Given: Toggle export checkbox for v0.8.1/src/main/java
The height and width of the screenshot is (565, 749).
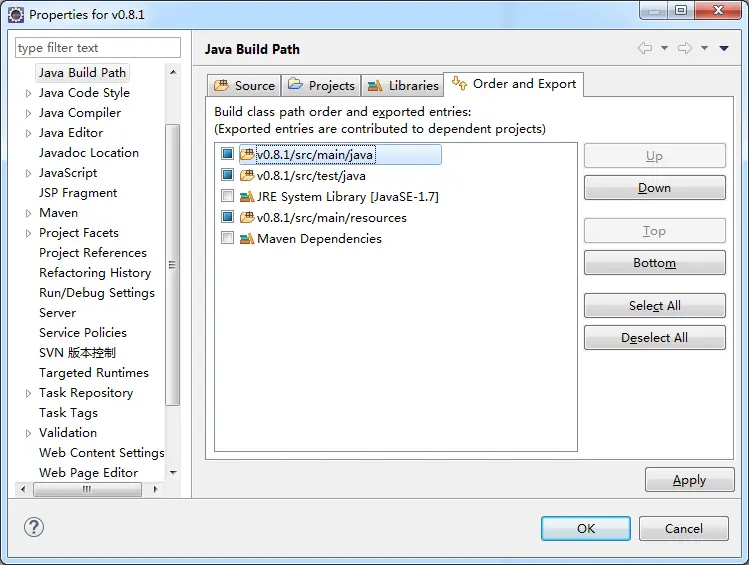Looking at the screenshot, I should click(227, 154).
